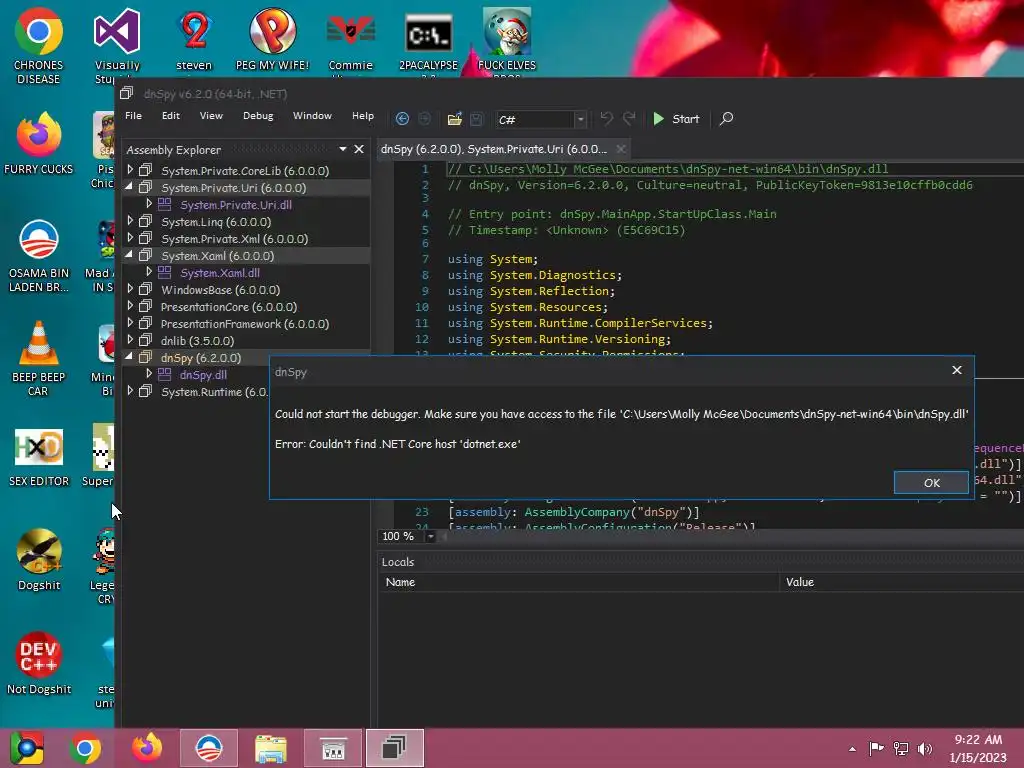Image resolution: width=1024 pixels, height=768 pixels.
Task: Open the 100 % zoom dropdown
Action: pos(430,536)
